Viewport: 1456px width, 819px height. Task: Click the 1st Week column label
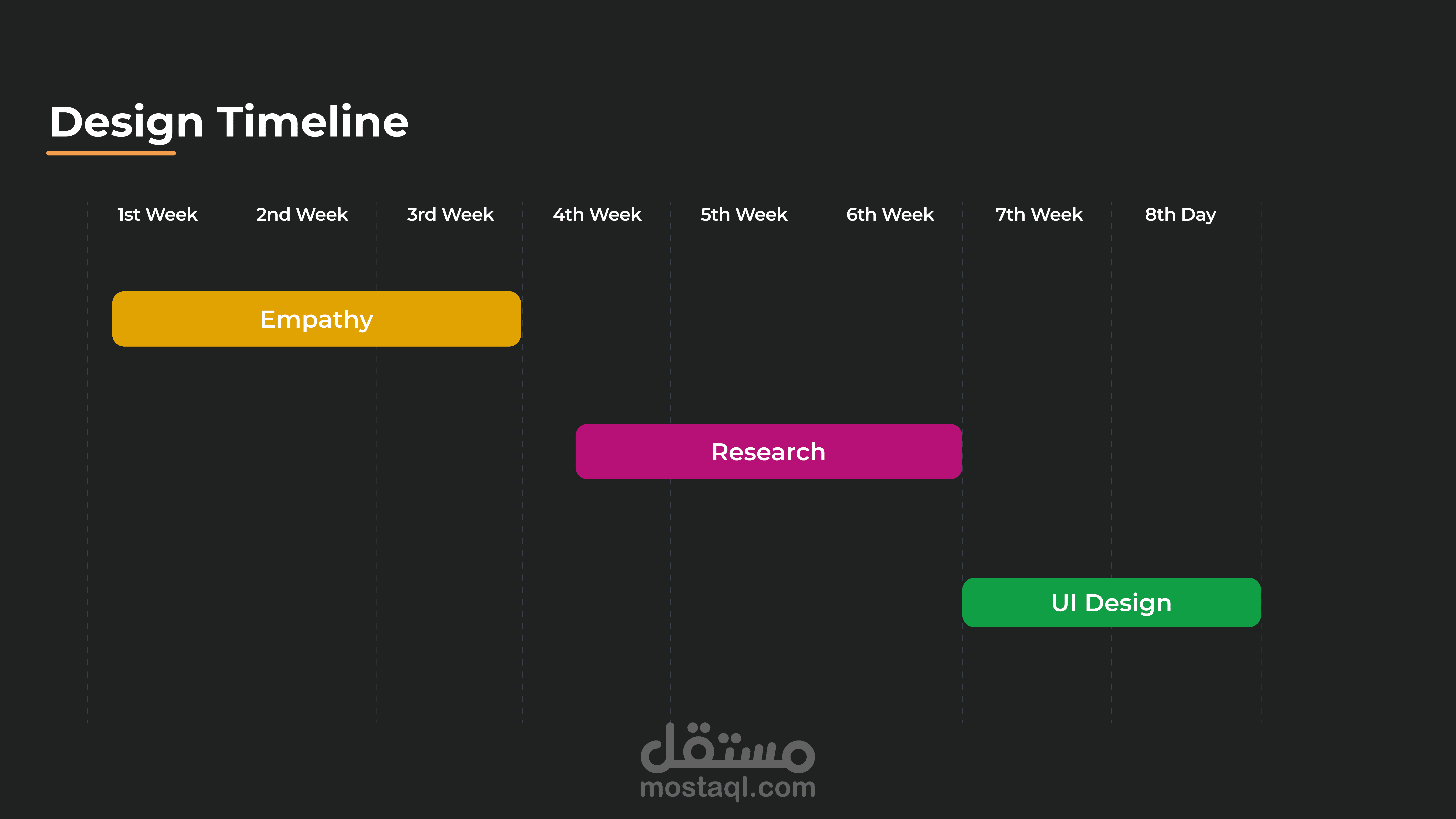(x=157, y=215)
